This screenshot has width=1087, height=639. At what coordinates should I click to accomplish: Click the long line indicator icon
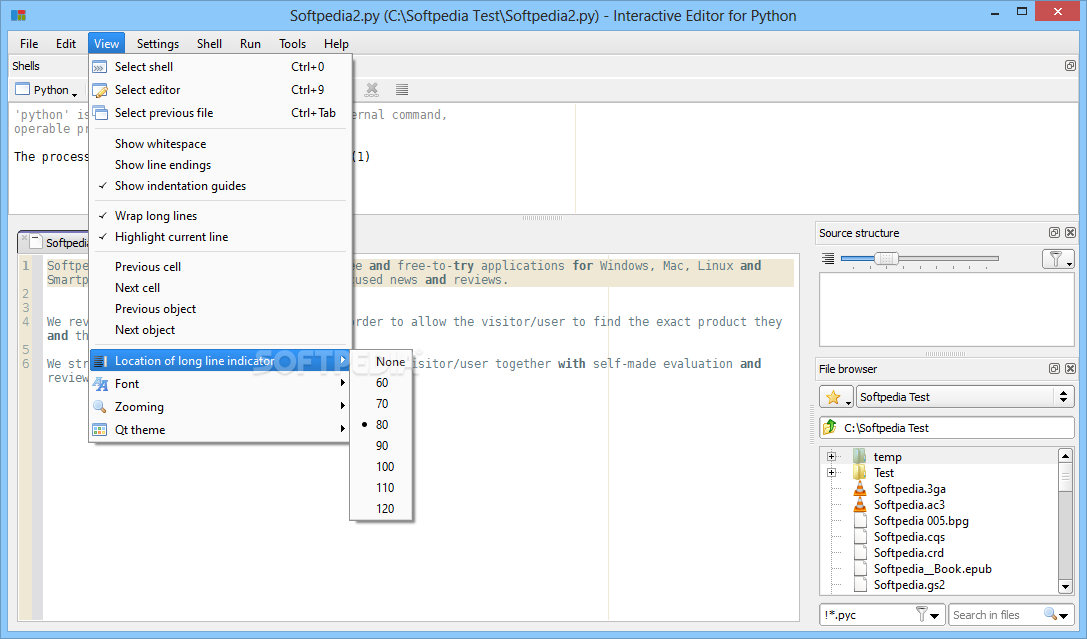coord(100,361)
